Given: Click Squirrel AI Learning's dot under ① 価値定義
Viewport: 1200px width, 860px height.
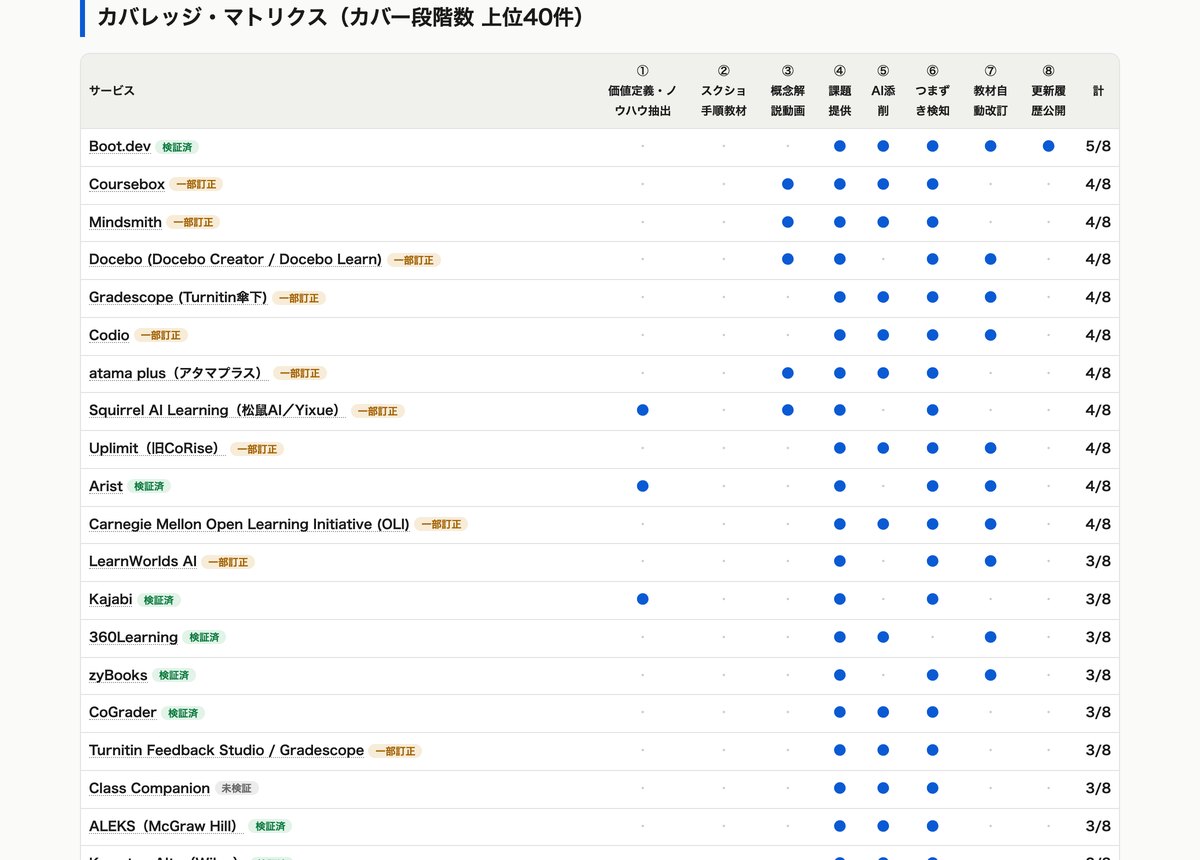Looking at the screenshot, I should coord(642,410).
